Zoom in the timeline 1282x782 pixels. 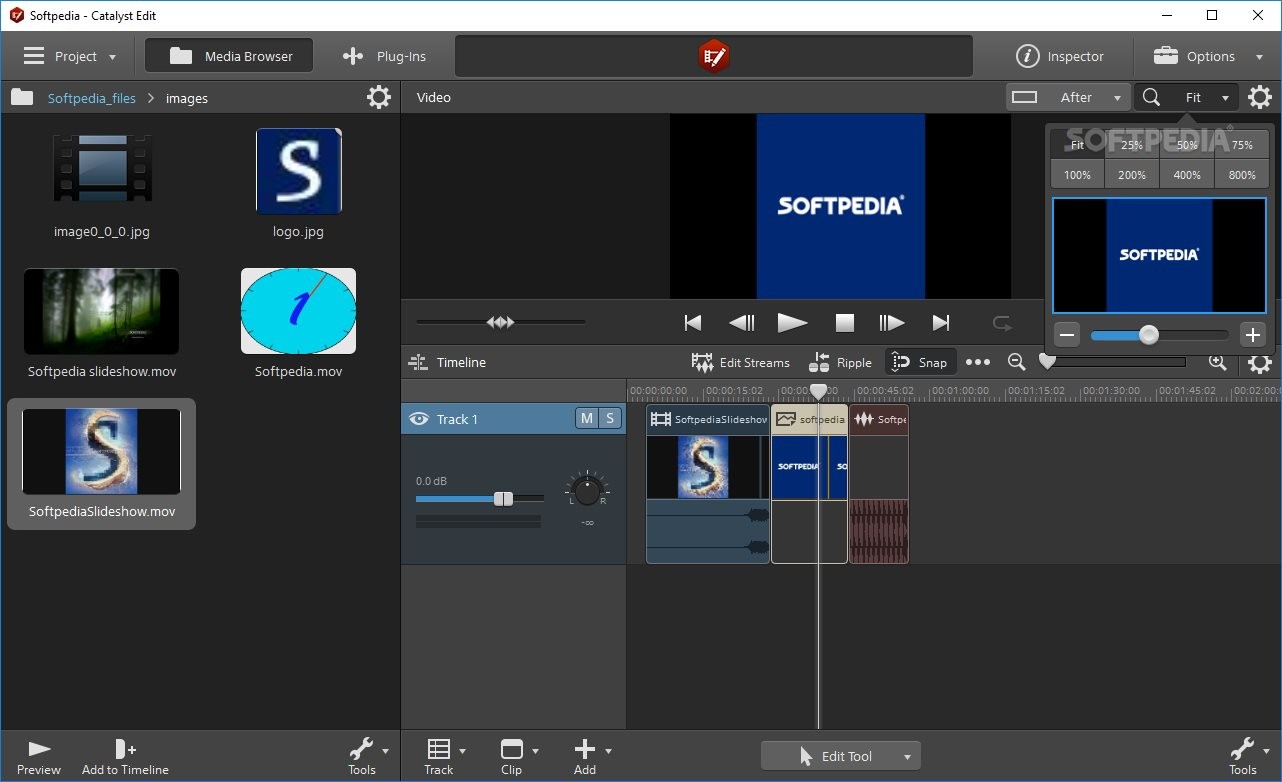1217,362
